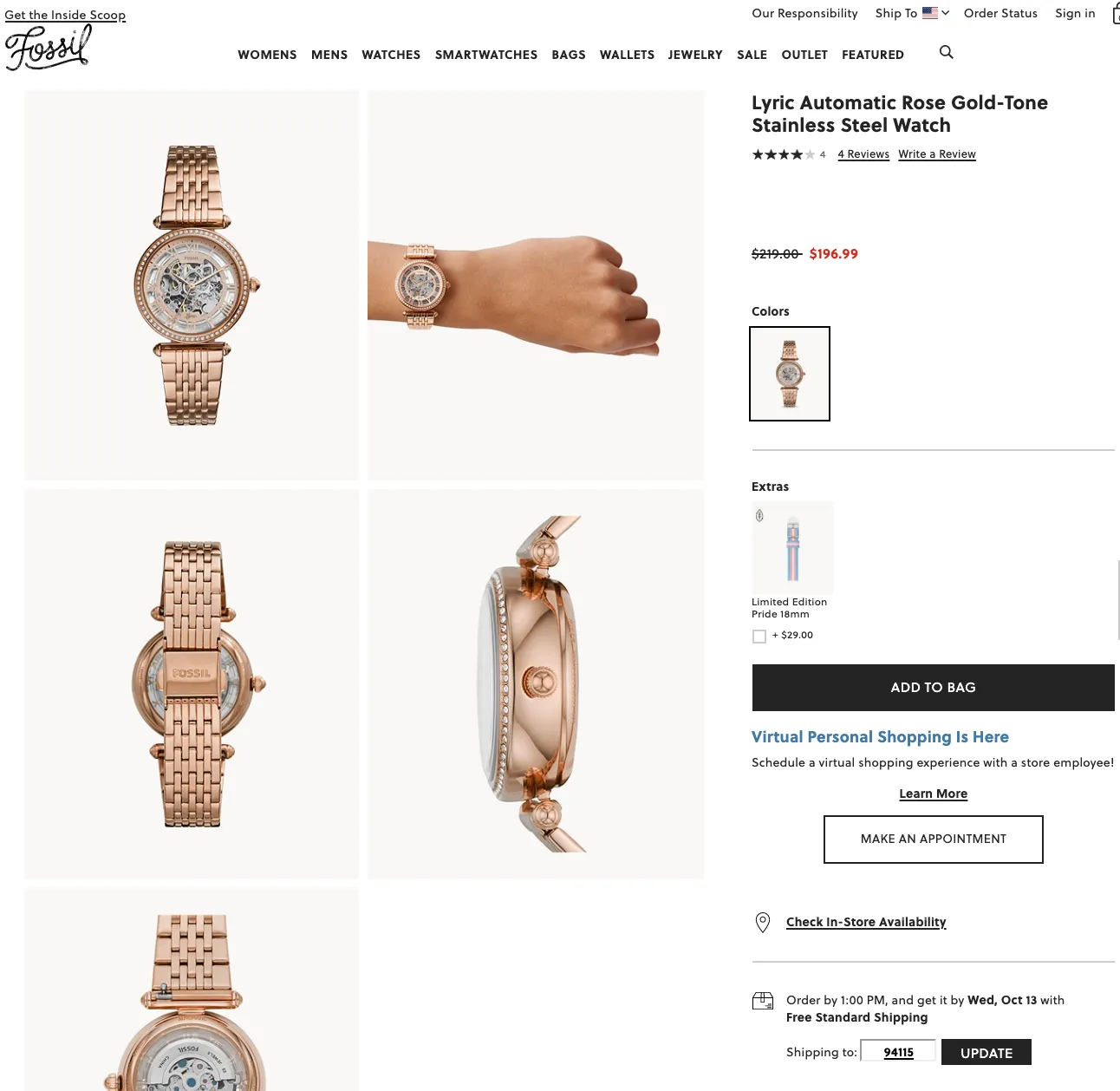Click the Pride strap extras thumbnail
Image resolution: width=1120 pixels, height=1091 pixels.
click(x=792, y=548)
